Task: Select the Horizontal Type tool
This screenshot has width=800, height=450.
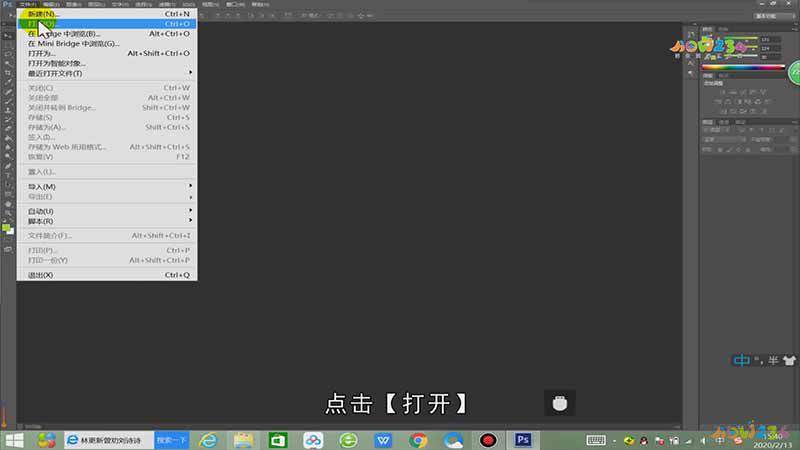Action: coord(8,176)
